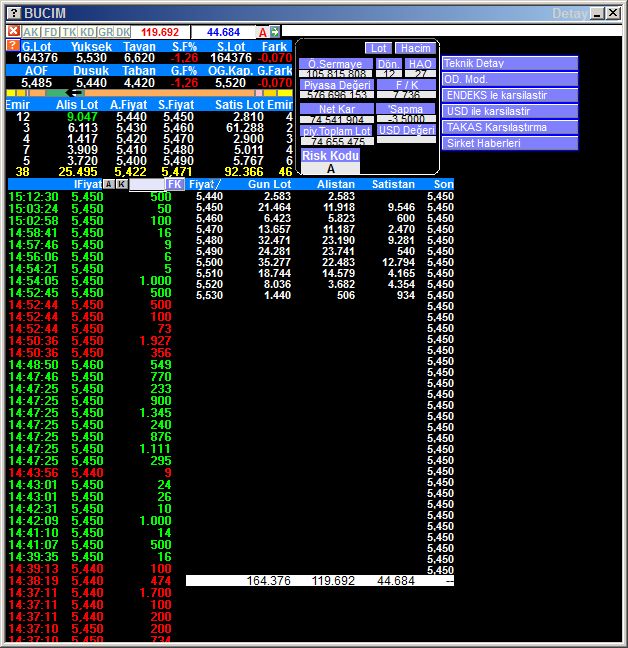Click the AOF value 5,485
Viewport: 628px width, 648px height.
click(x=36, y=83)
